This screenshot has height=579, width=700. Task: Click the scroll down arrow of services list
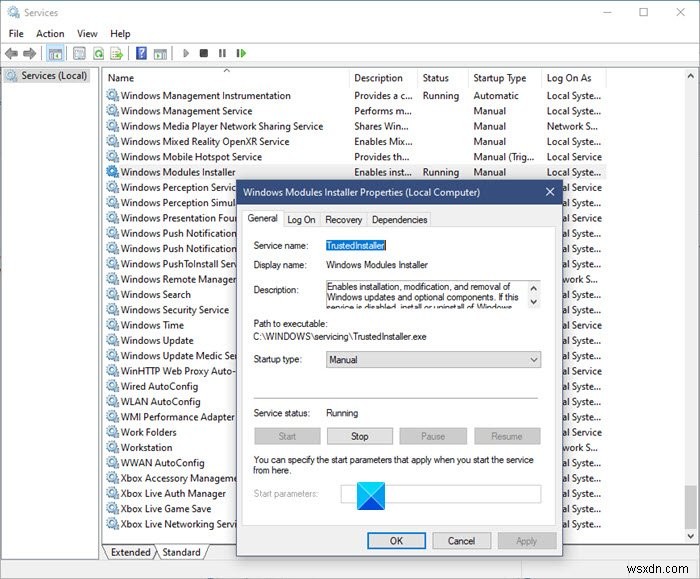click(691, 536)
